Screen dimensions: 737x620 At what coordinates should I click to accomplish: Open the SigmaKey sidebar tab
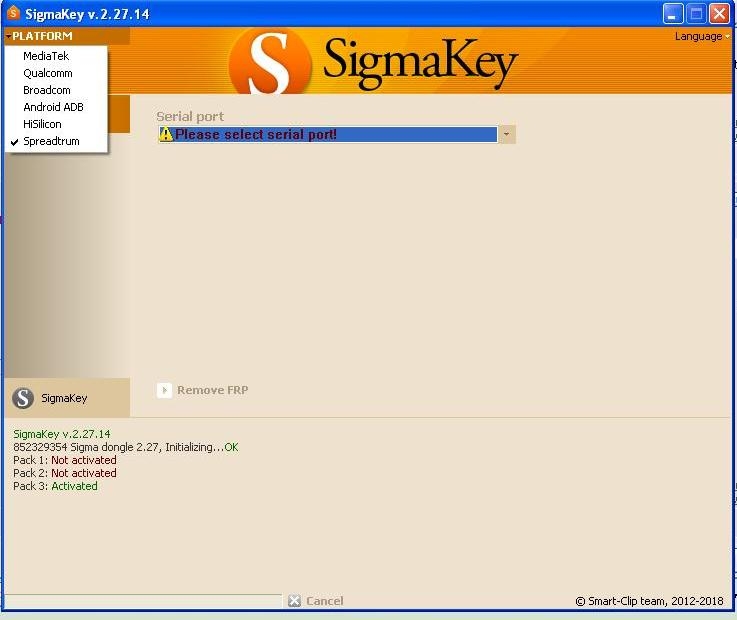(x=67, y=398)
